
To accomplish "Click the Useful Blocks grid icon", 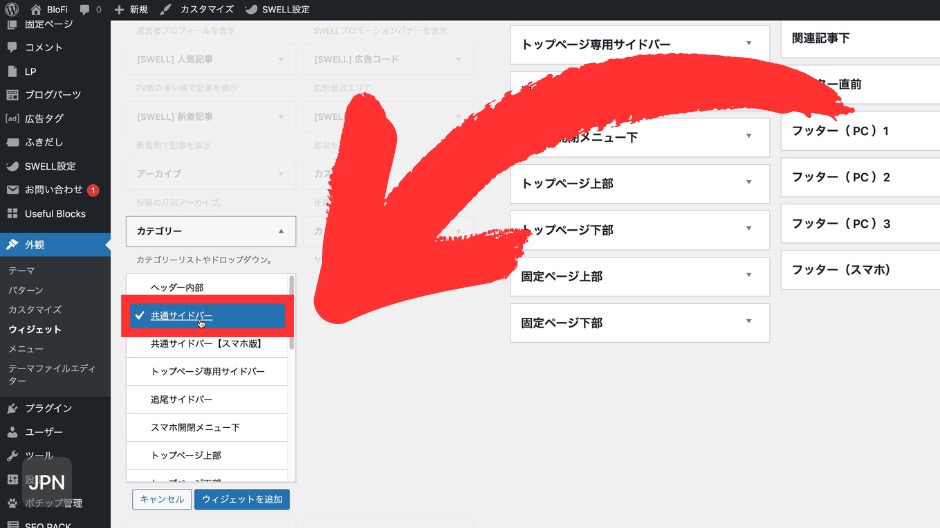I will tap(12, 213).
